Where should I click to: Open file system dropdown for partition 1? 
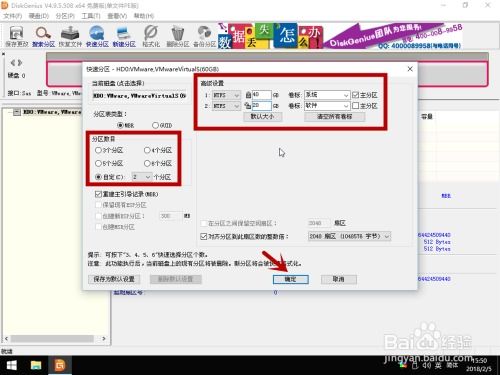click(226, 95)
